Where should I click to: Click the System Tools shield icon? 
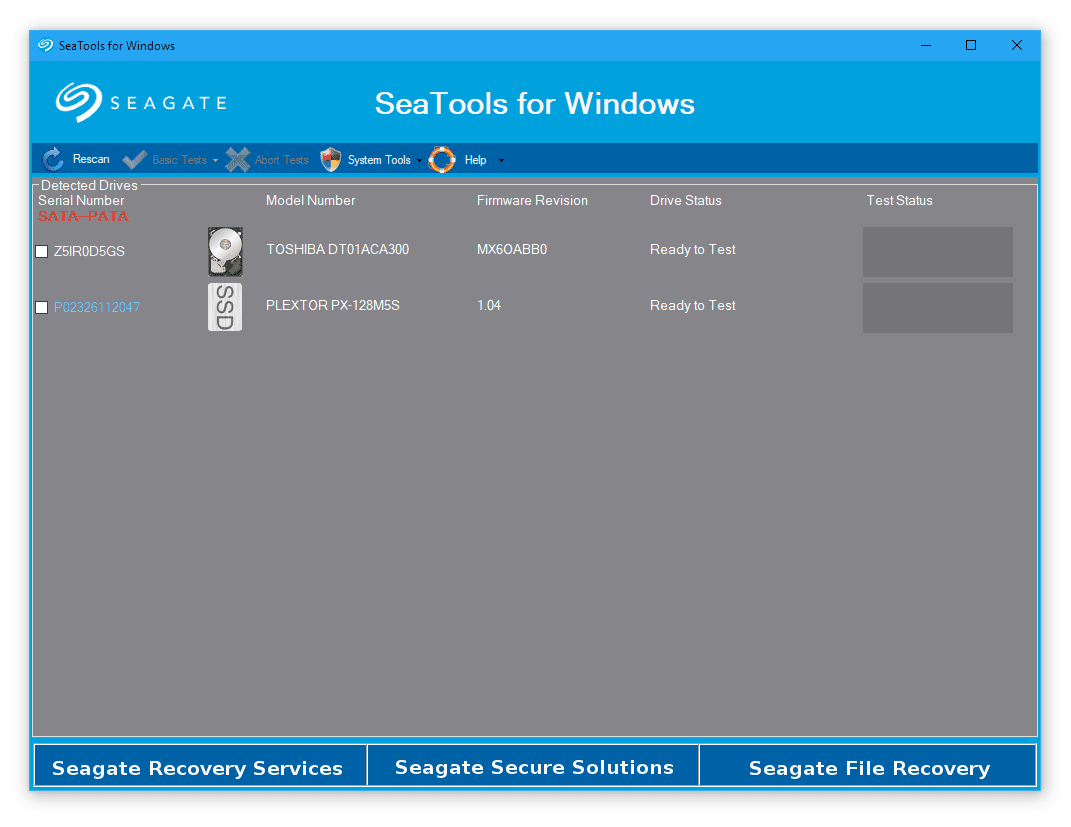pos(331,160)
